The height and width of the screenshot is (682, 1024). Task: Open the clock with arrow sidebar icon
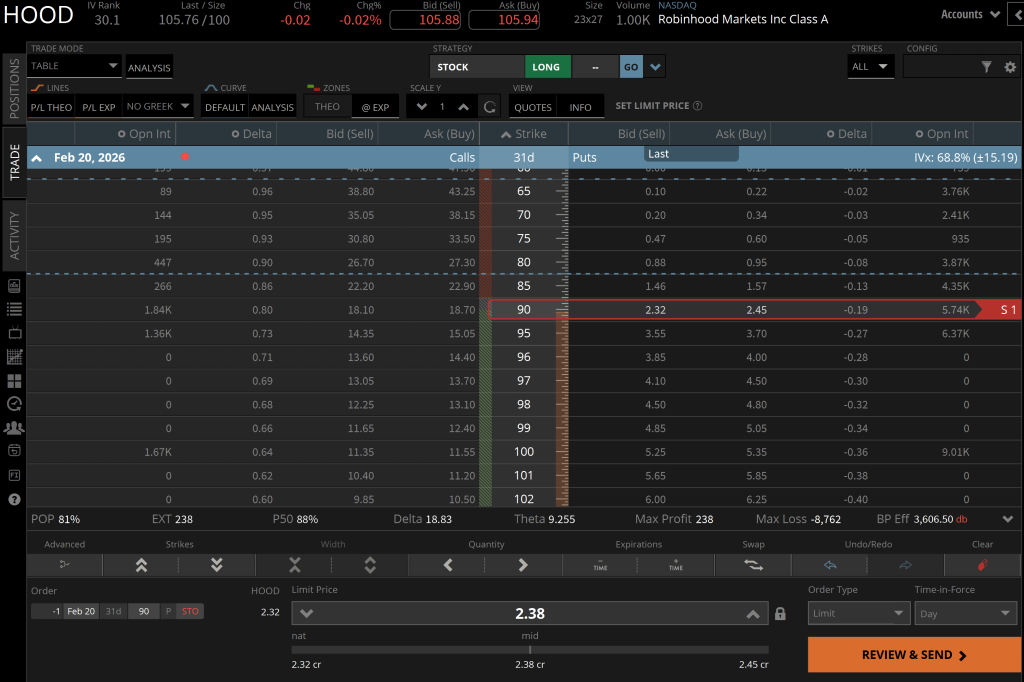(14, 404)
